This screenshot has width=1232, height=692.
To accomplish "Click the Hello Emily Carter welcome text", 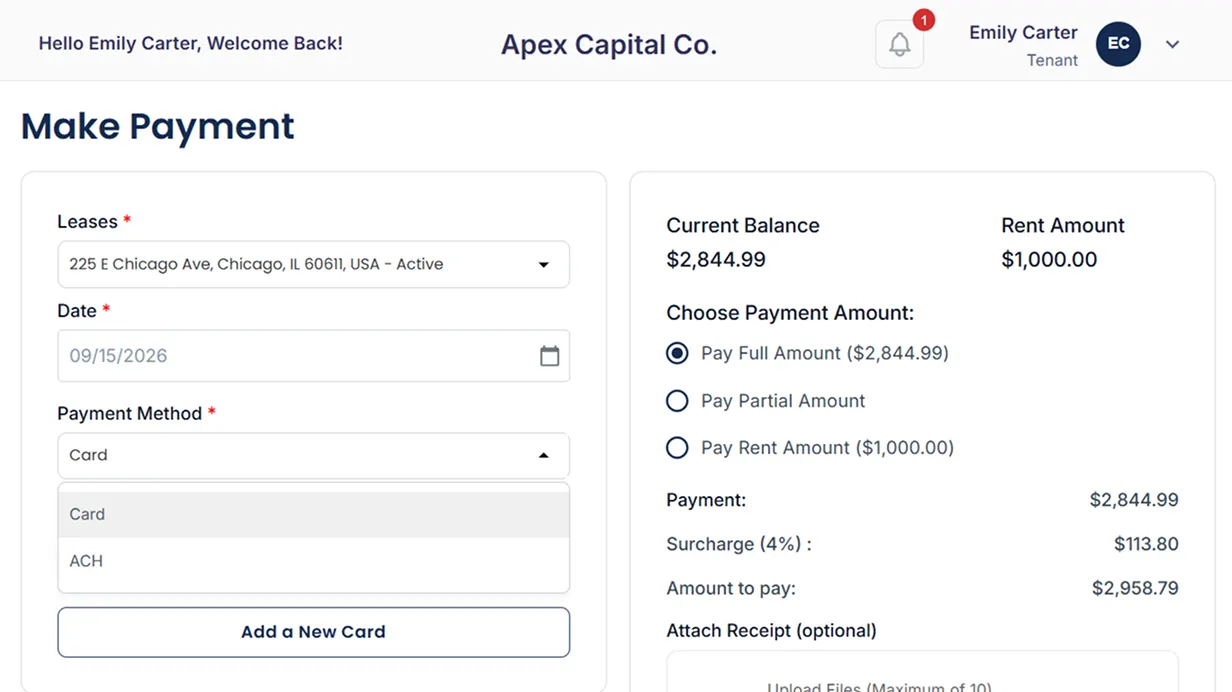I will (190, 44).
